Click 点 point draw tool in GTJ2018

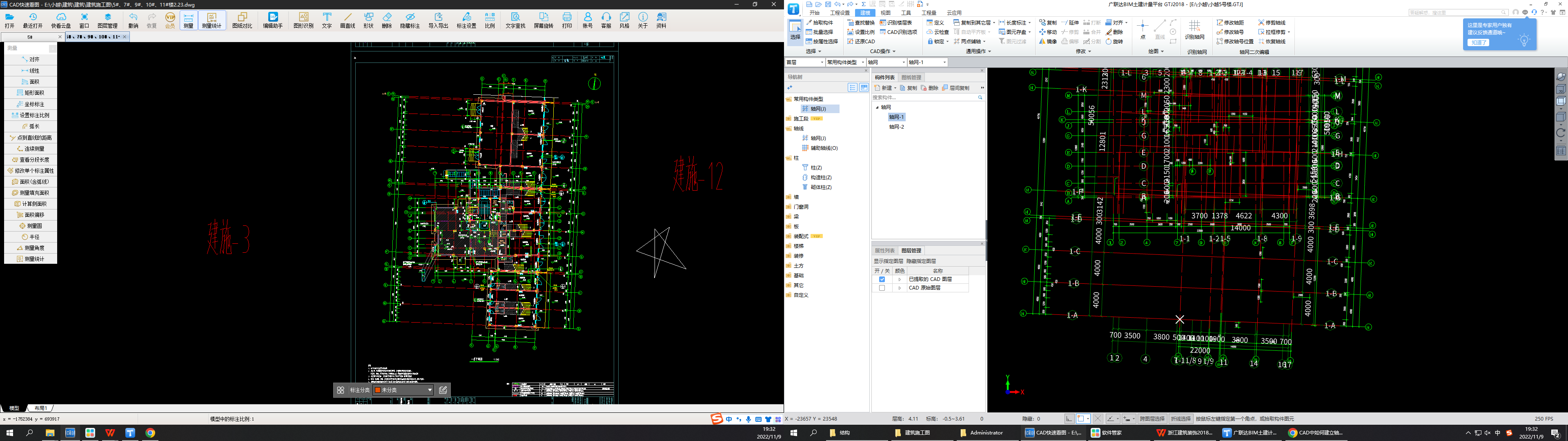click(x=1143, y=29)
